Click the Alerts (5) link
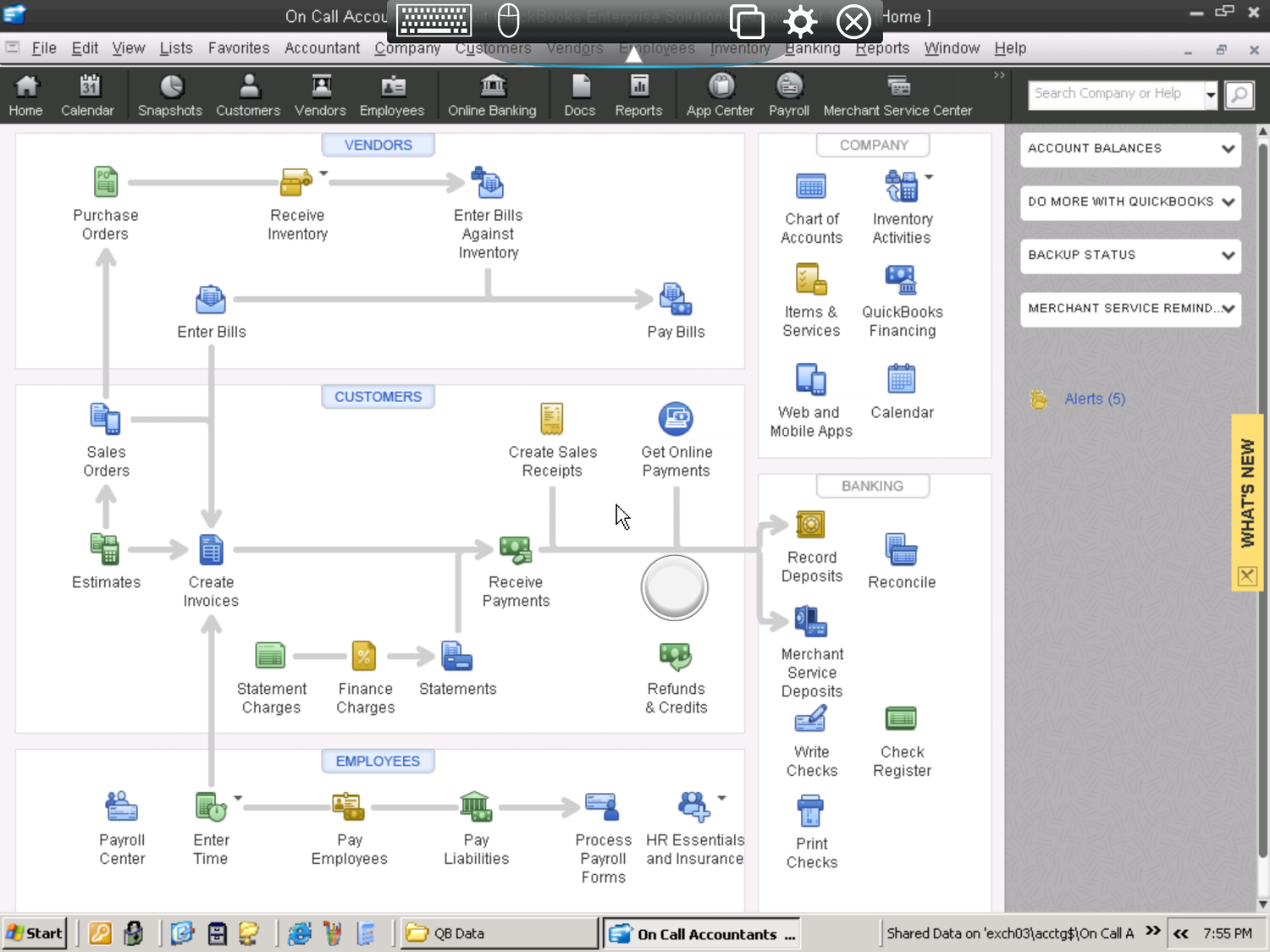Viewport: 1270px width, 952px height. tap(1095, 399)
